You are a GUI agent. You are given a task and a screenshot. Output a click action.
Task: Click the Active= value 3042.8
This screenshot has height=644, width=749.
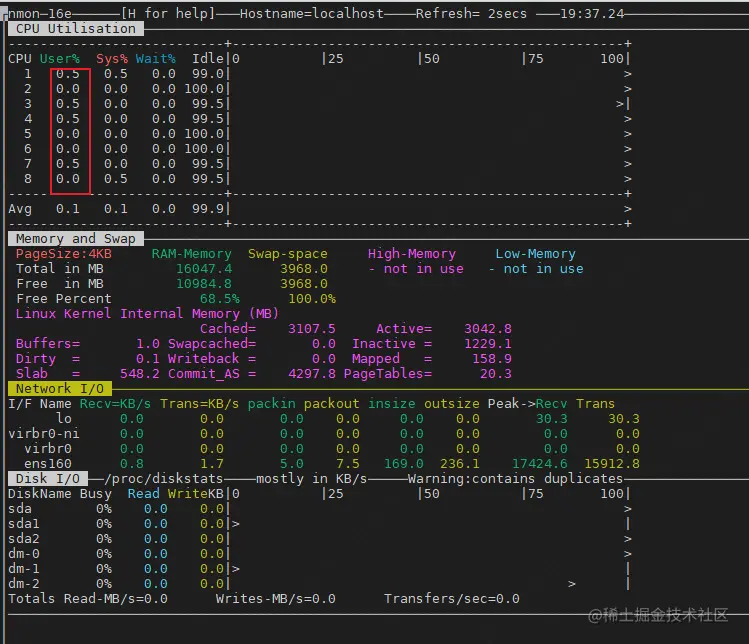tap(488, 329)
